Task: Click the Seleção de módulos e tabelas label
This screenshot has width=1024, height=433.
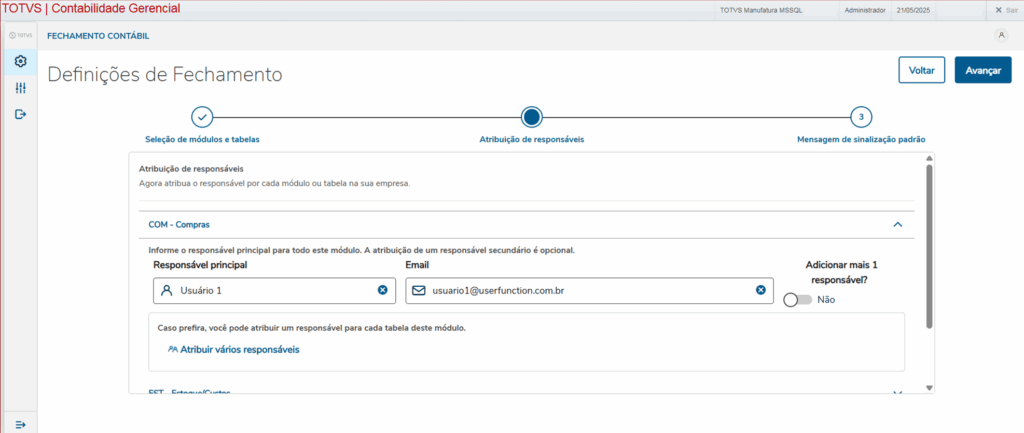Action: pyautogui.click(x=202, y=139)
